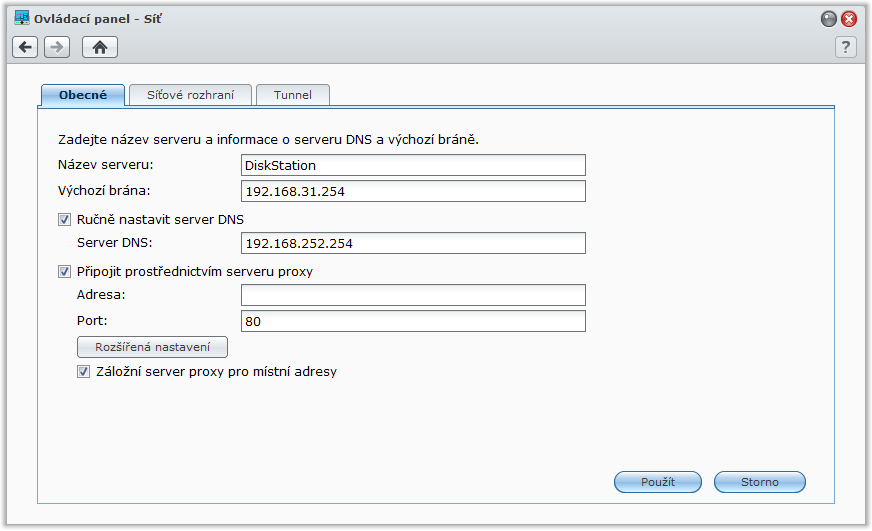Switch to the Obecné tab
The image size is (872, 531).
pyautogui.click(x=83, y=95)
